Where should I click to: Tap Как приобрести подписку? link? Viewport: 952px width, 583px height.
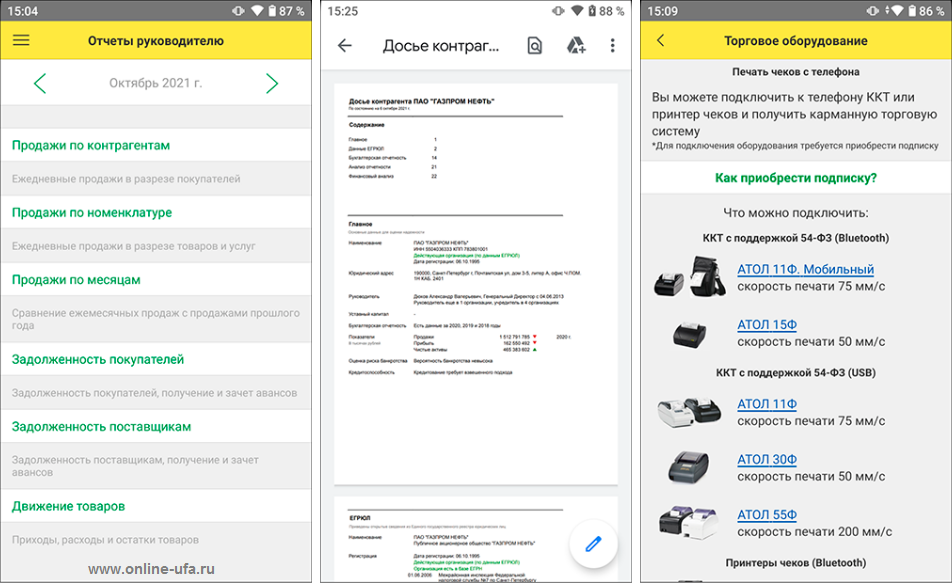click(795, 178)
